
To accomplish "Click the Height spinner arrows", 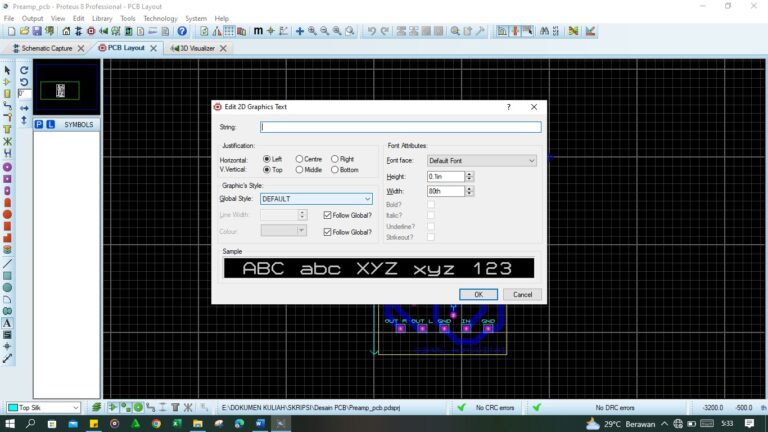I will (x=470, y=177).
